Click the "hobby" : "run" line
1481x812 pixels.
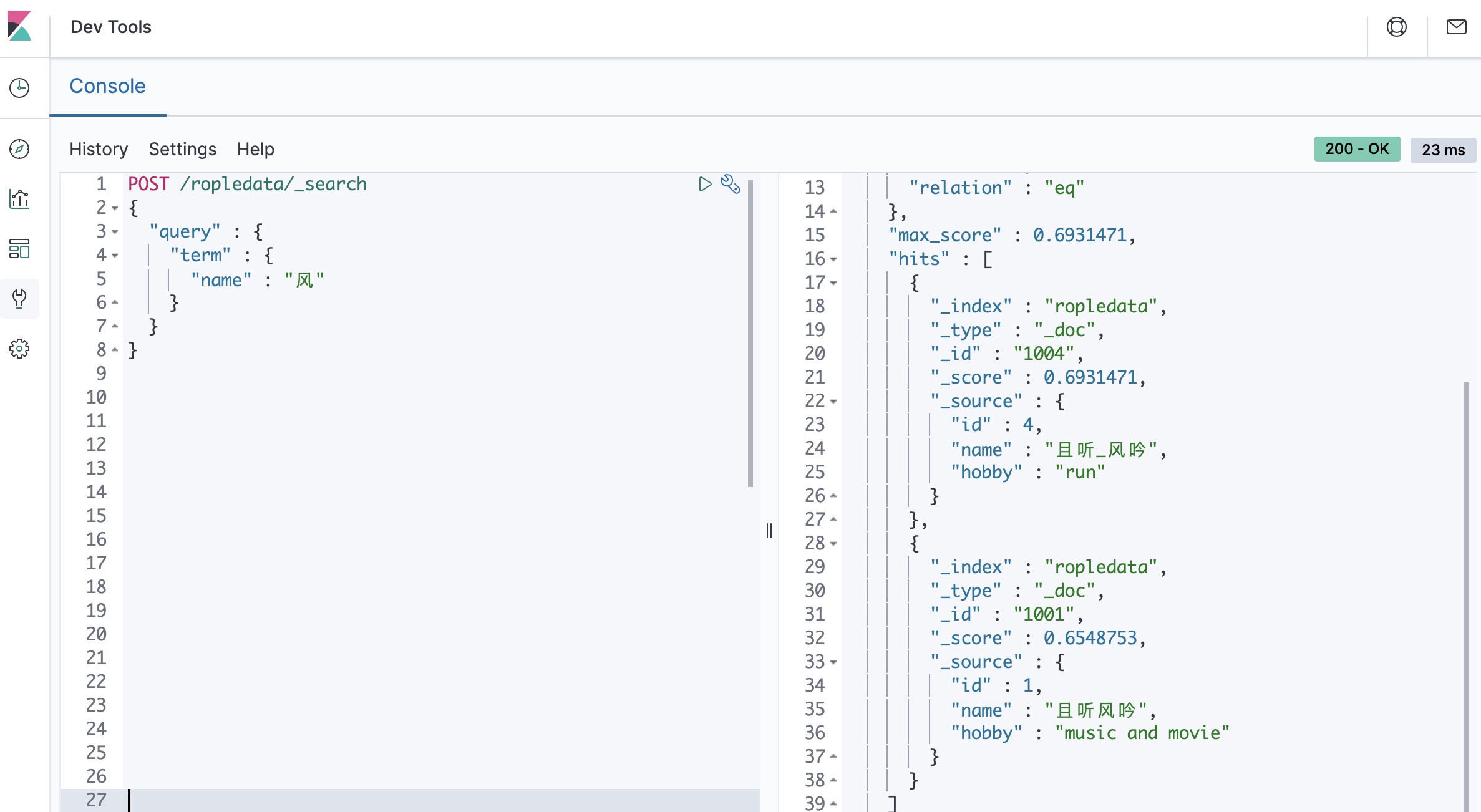[1027, 472]
